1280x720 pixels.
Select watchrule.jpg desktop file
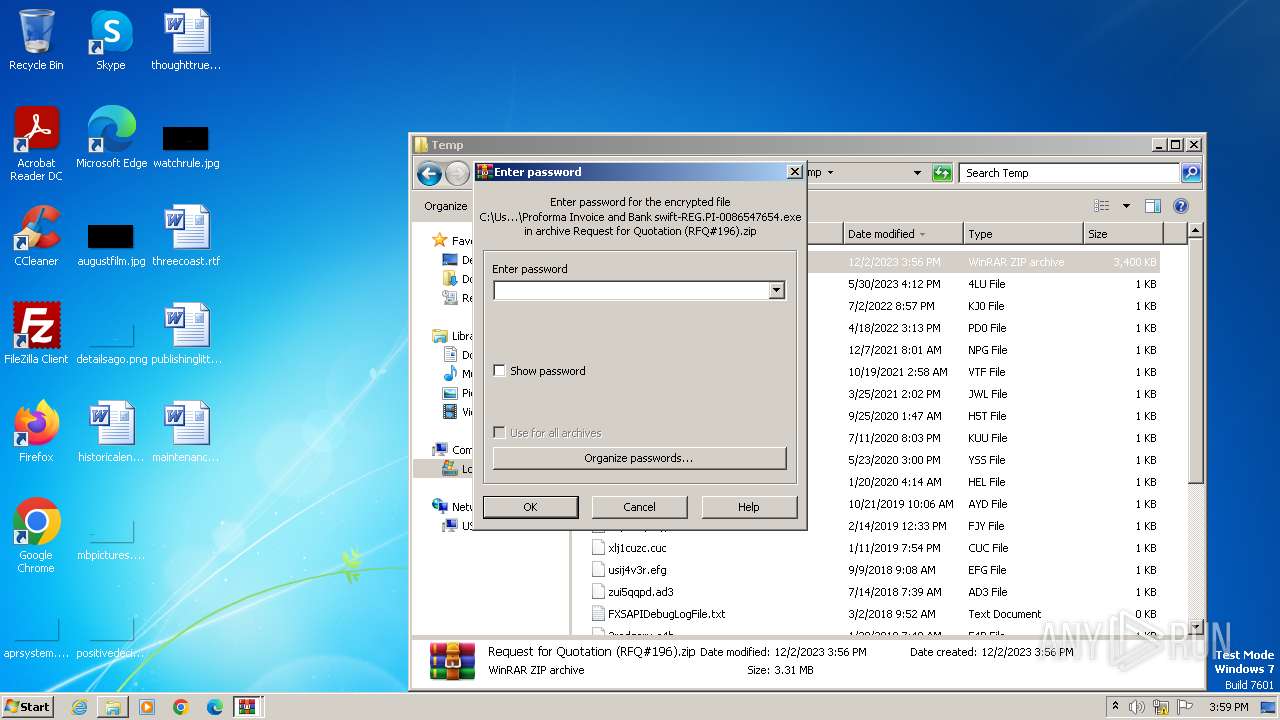tap(186, 145)
